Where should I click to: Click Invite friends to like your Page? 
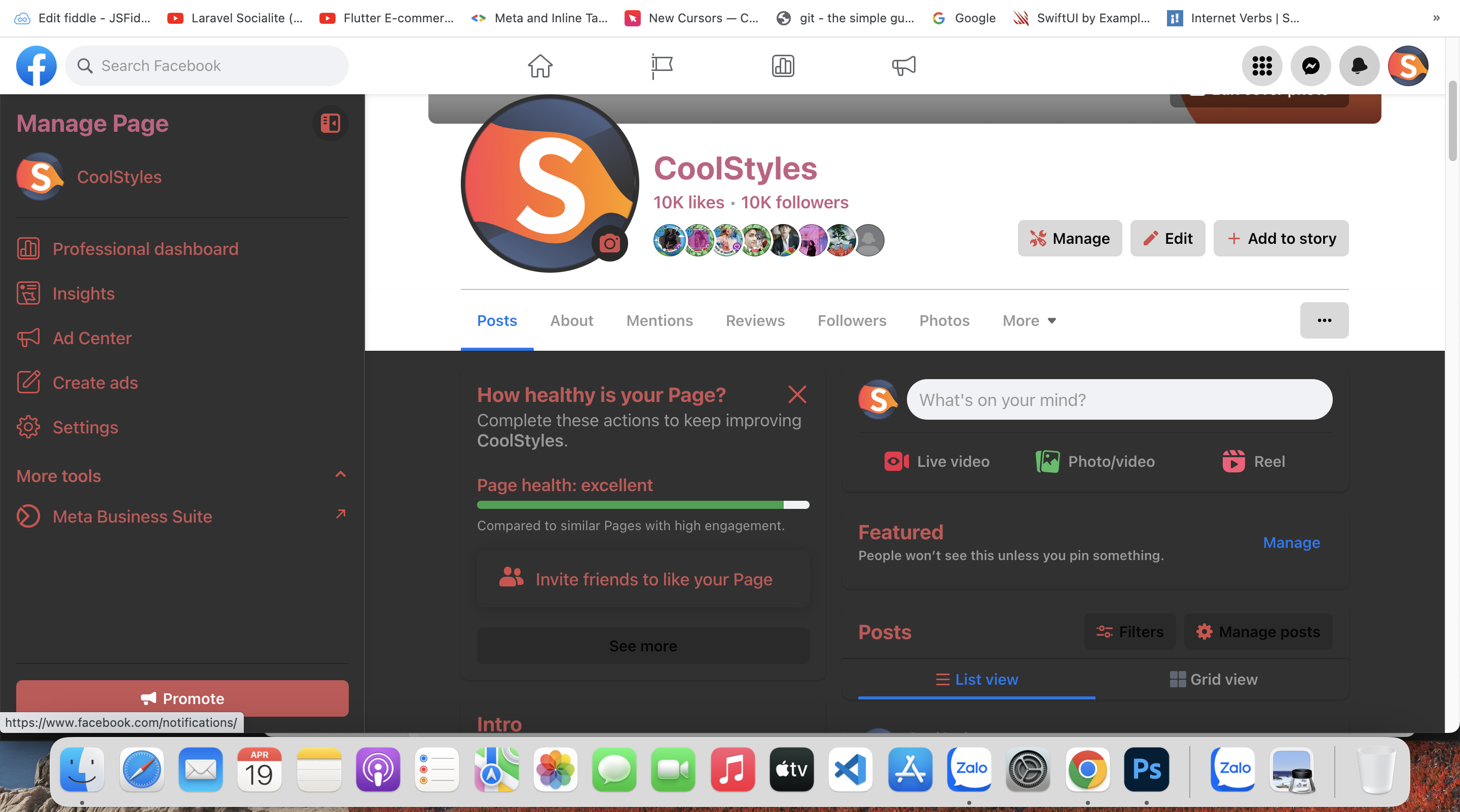(x=643, y=578)
